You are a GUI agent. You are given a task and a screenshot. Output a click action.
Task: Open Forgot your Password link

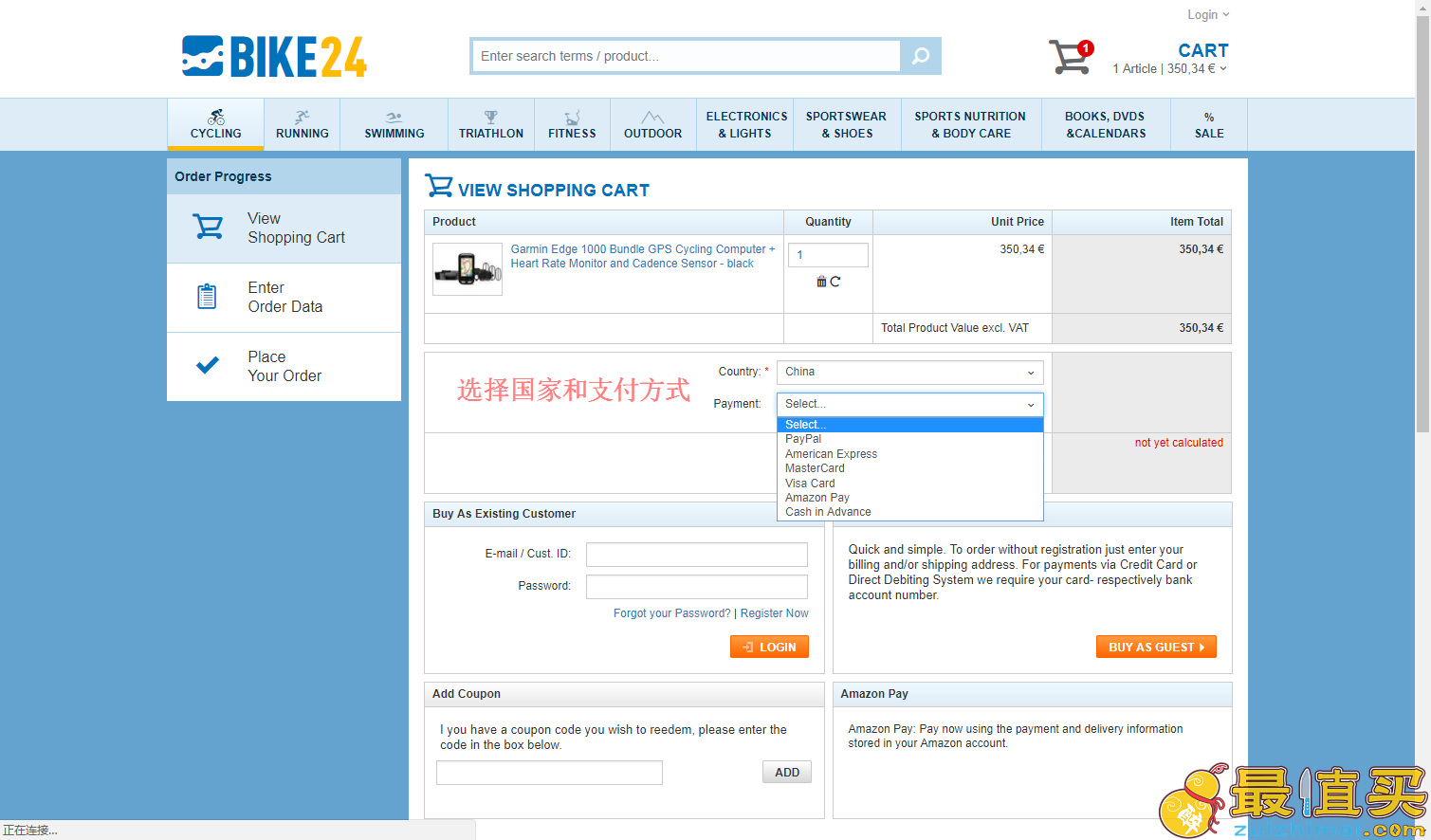672,613
